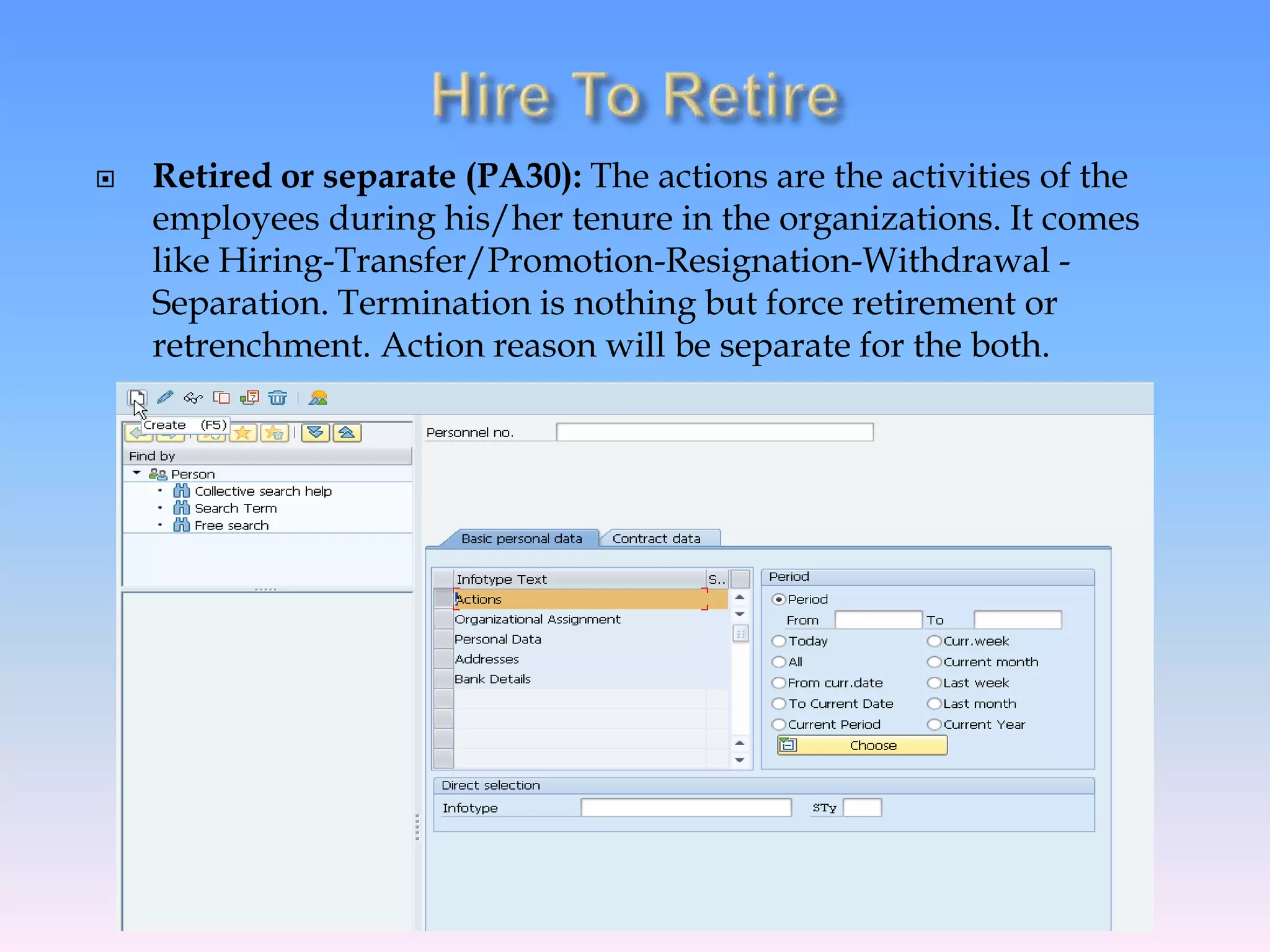The image size is (1270, 952).
Task: Click the row selector box beside Actions
Action: coord(444,599)
